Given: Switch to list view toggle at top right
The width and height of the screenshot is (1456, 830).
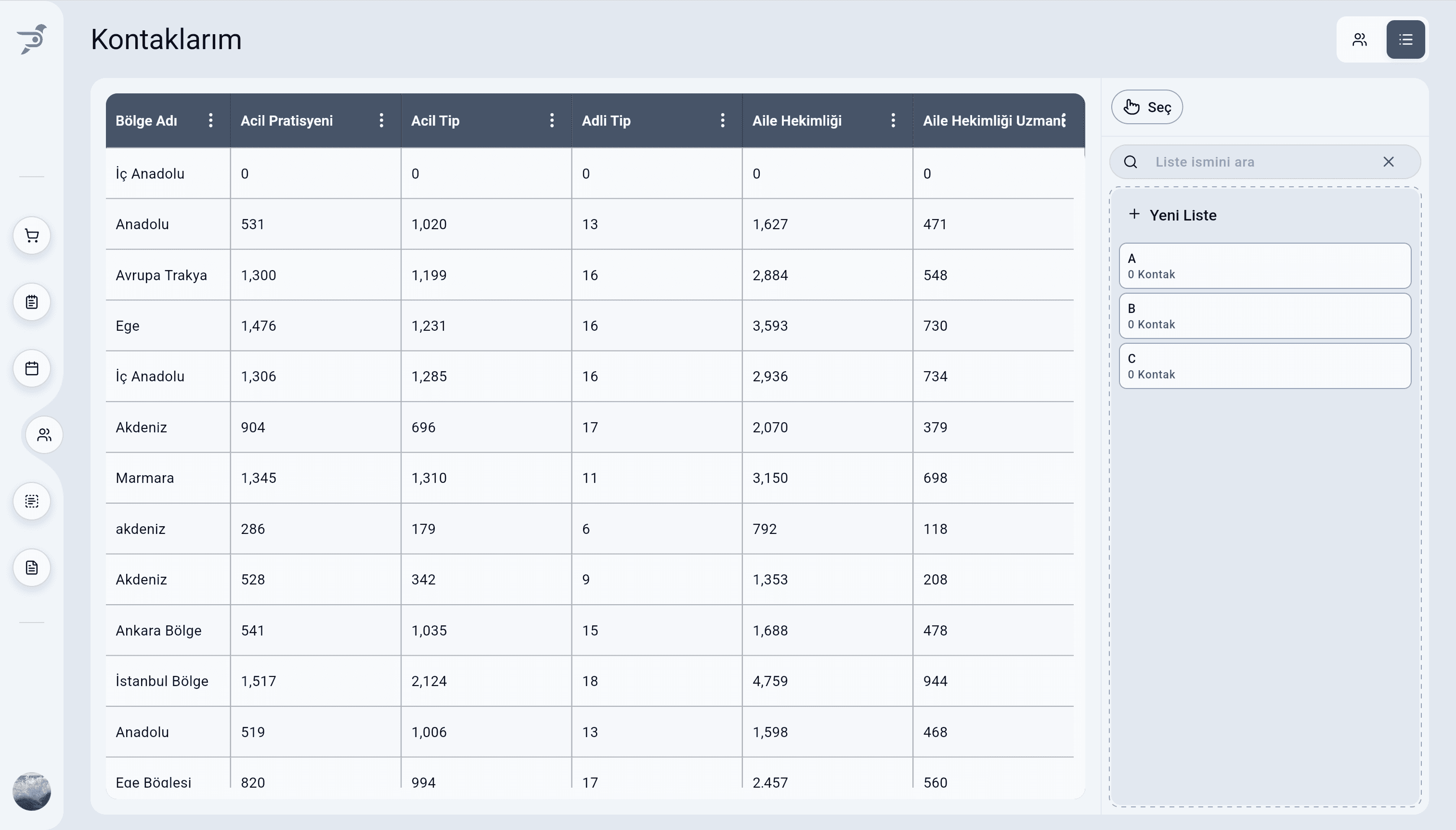Looking at the screenshot, I should (x=1405, y=39).
